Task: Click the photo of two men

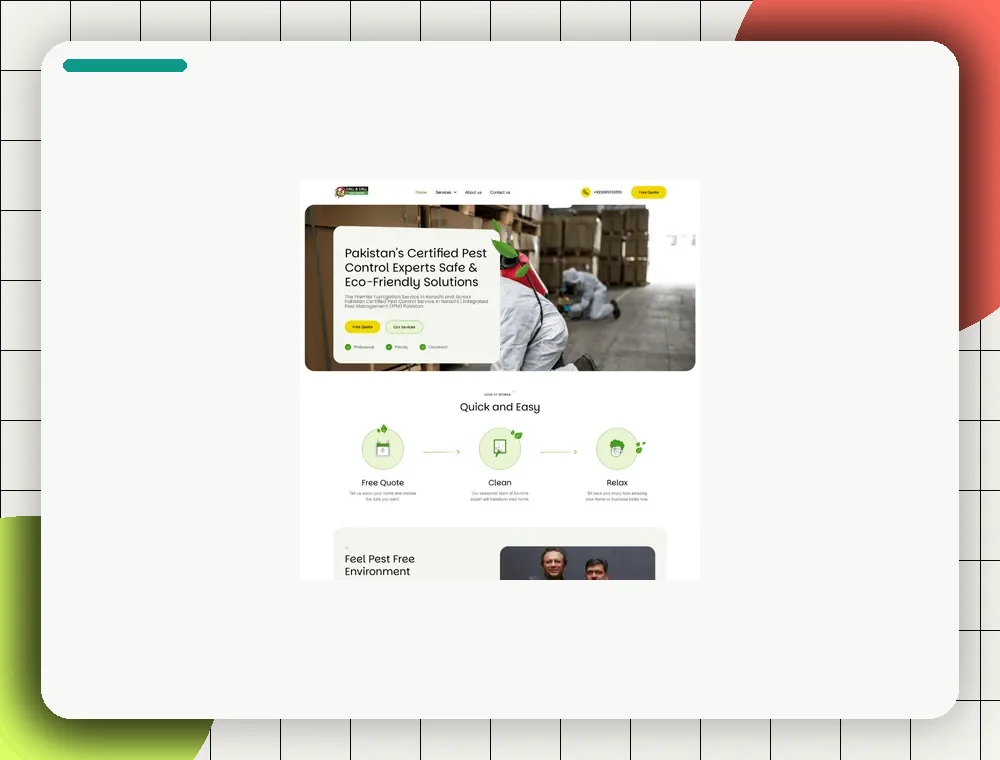Action: click(577, 563)
